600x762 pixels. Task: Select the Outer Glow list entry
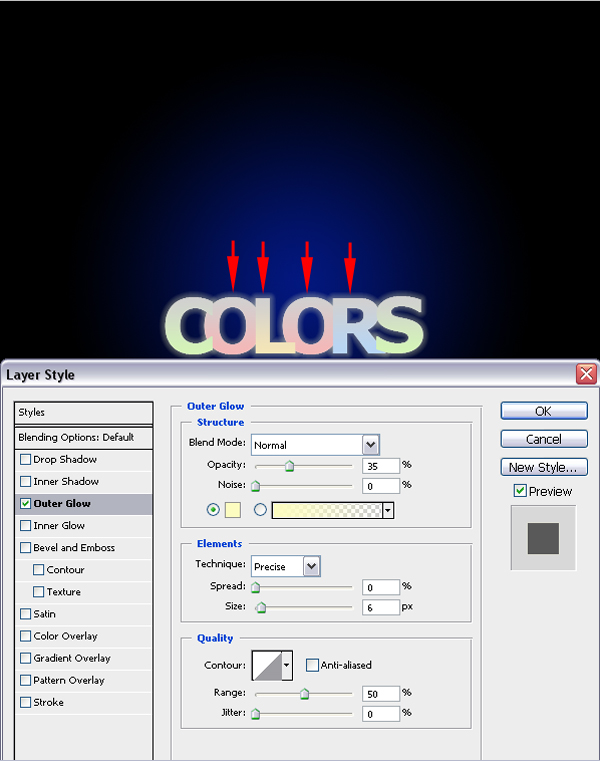pos(84,503)
